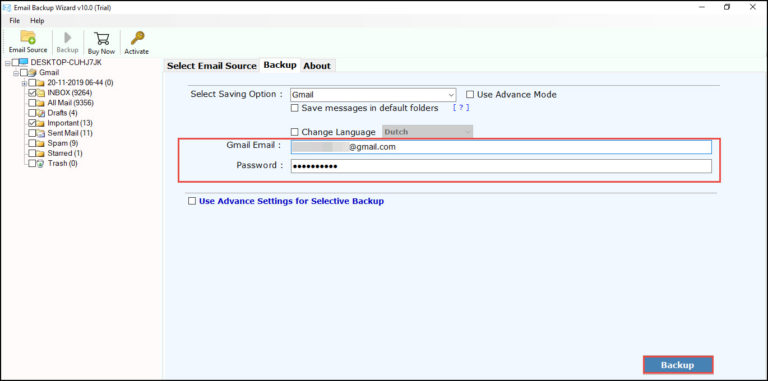This screenshot has height=381, width=768.
Task: Click the All Mail folder icon
Action: pyautogui.click(x=41, y=103)
